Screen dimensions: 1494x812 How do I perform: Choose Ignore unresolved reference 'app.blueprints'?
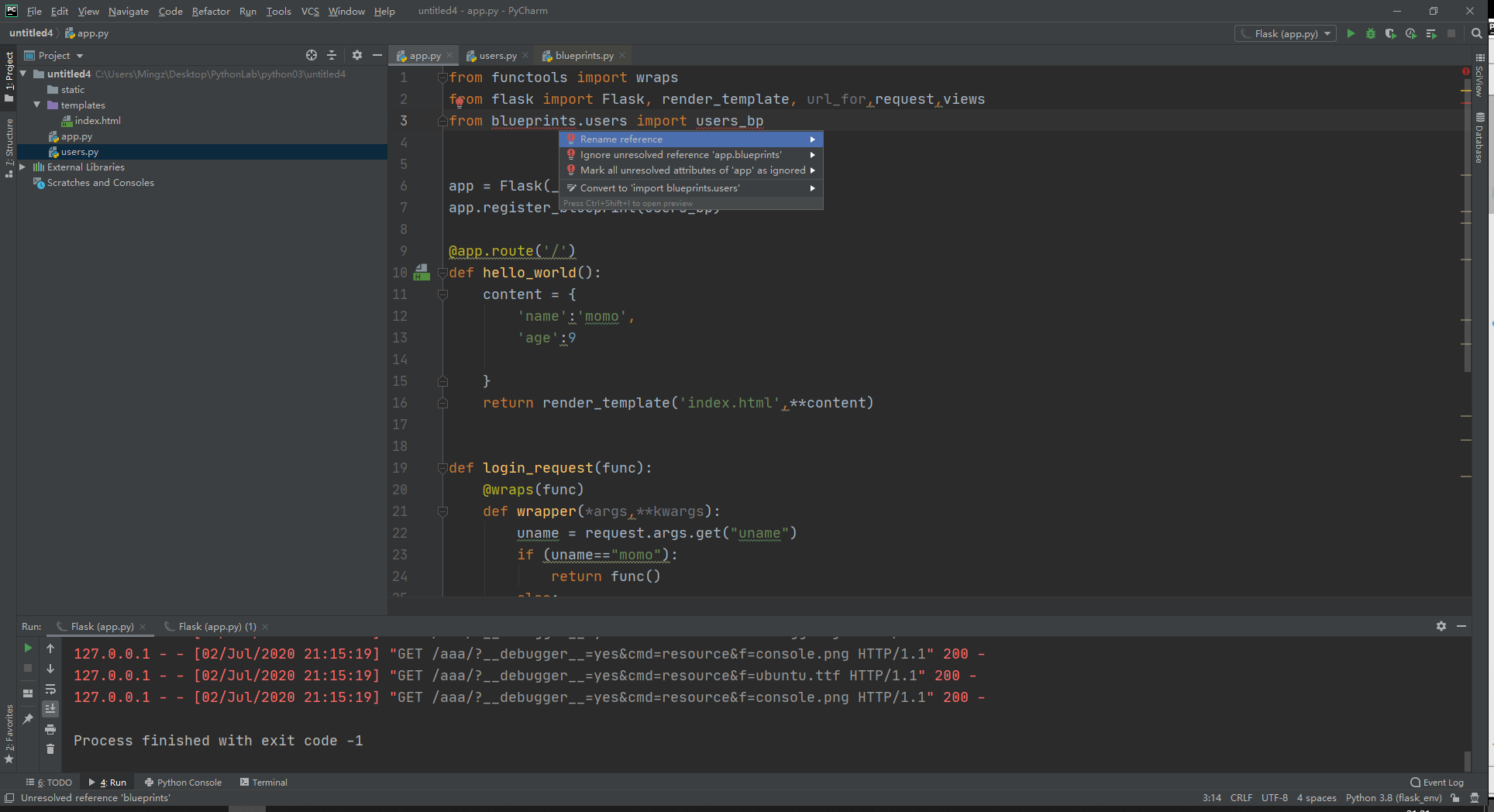690,155
